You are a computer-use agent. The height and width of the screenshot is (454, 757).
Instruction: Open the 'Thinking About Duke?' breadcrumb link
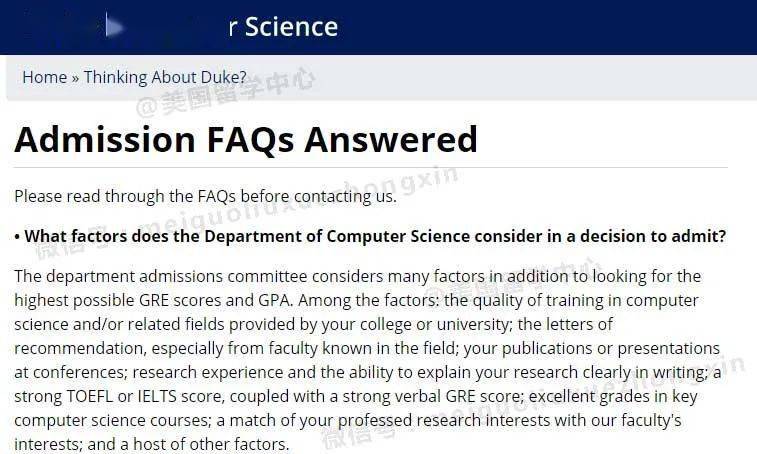pos(165,77)
